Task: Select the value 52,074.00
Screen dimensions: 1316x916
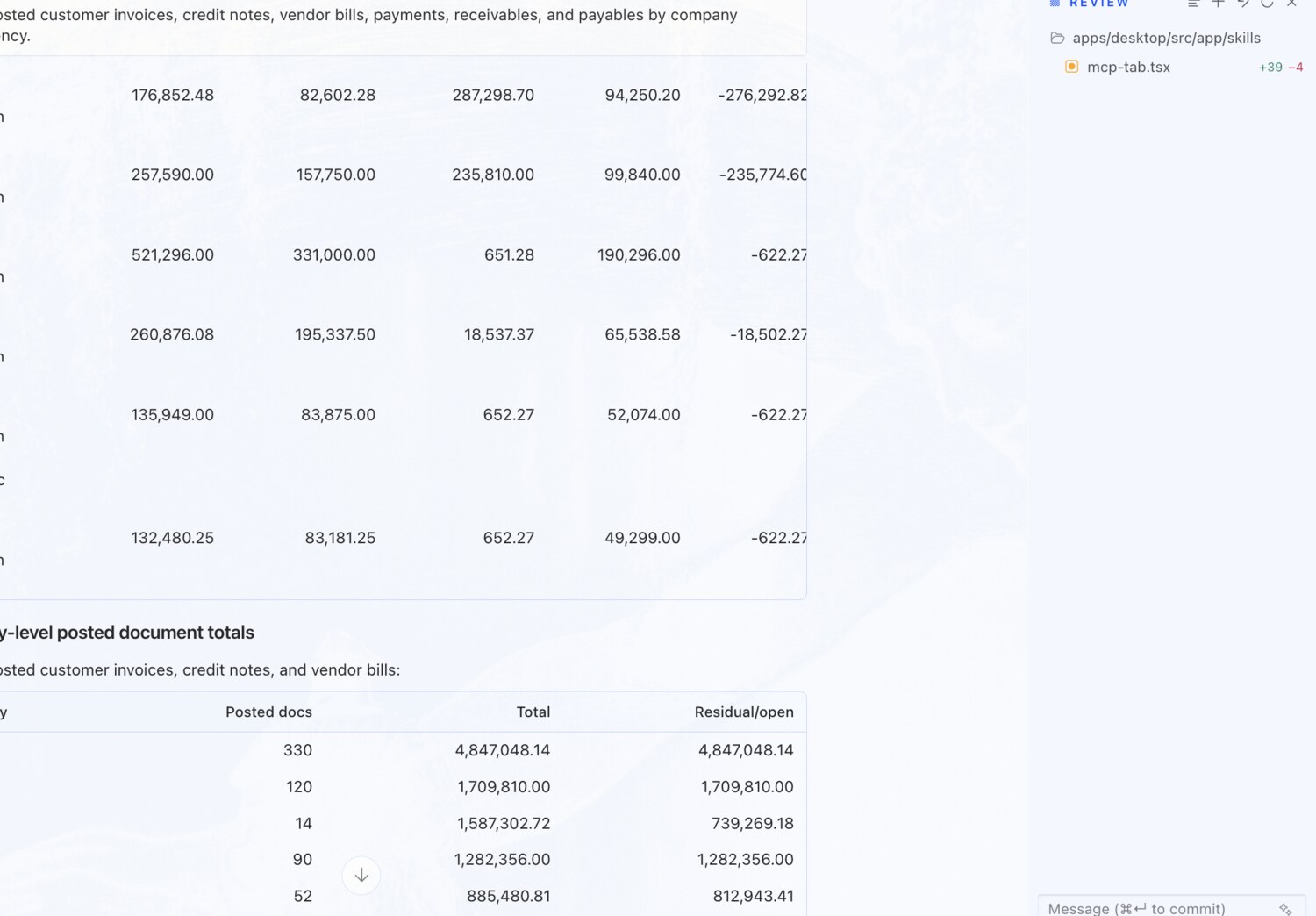Action: tap(644, 414)
